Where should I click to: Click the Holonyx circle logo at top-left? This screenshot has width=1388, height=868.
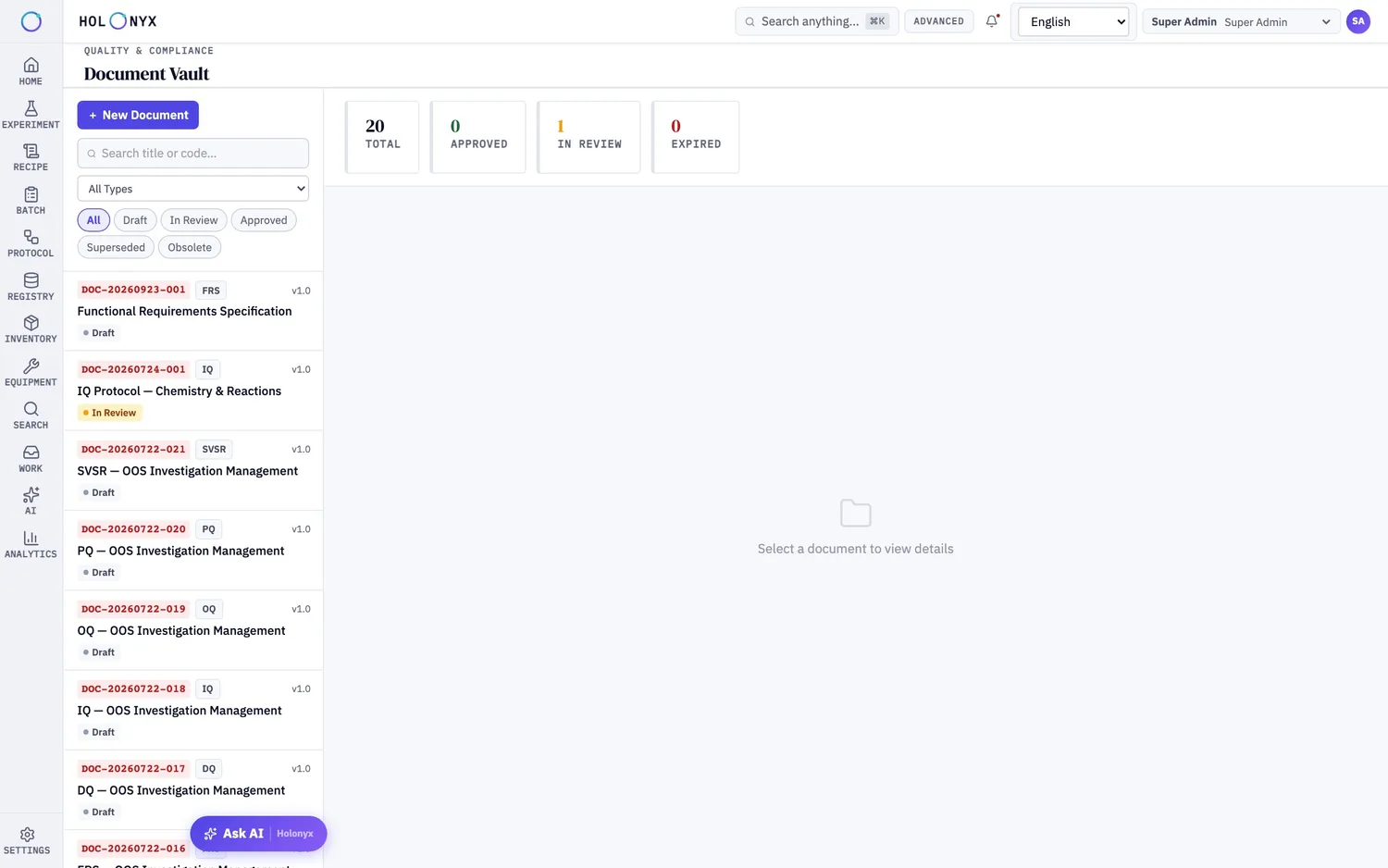31,21
